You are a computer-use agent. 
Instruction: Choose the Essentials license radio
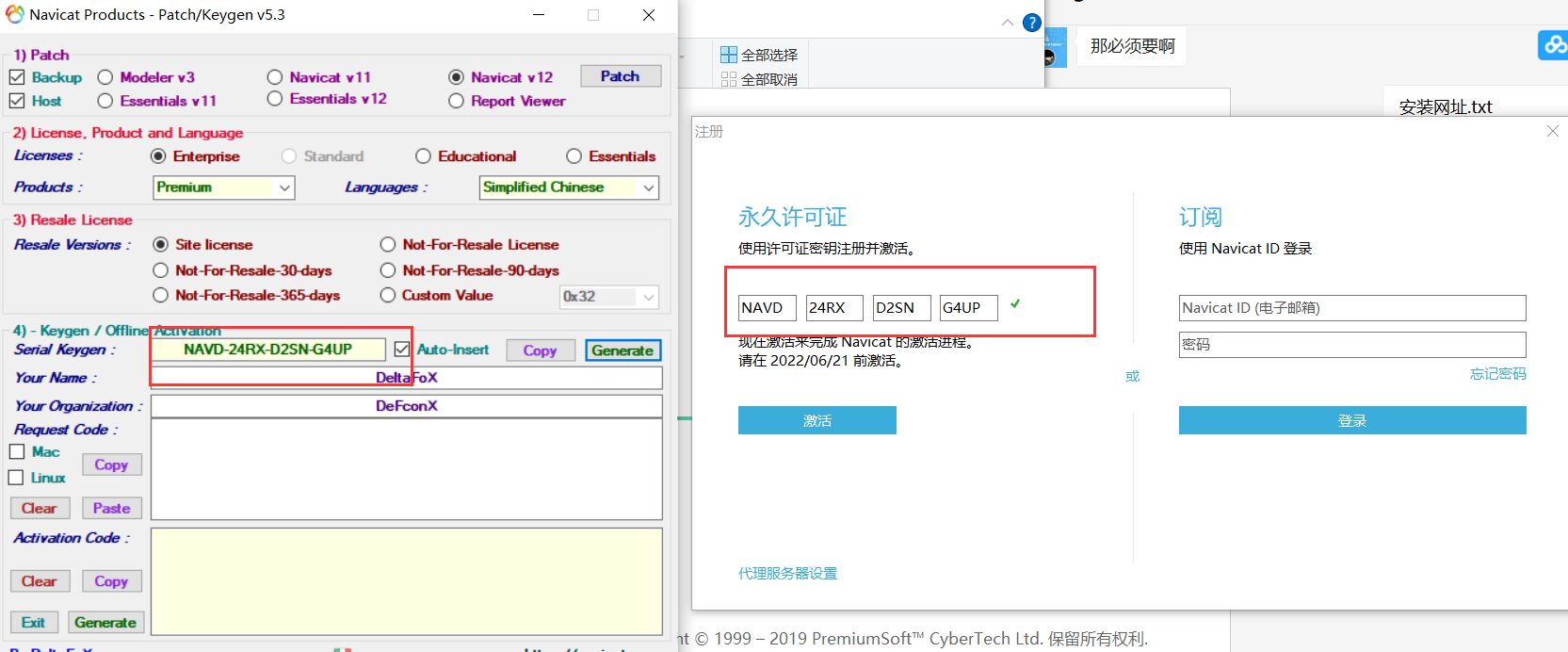(574, 156)
